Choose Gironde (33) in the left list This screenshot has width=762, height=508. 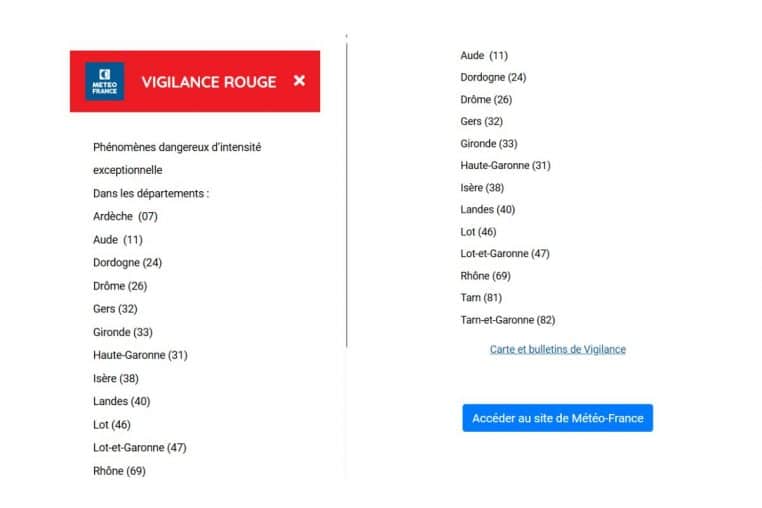[x=122, y=332]
